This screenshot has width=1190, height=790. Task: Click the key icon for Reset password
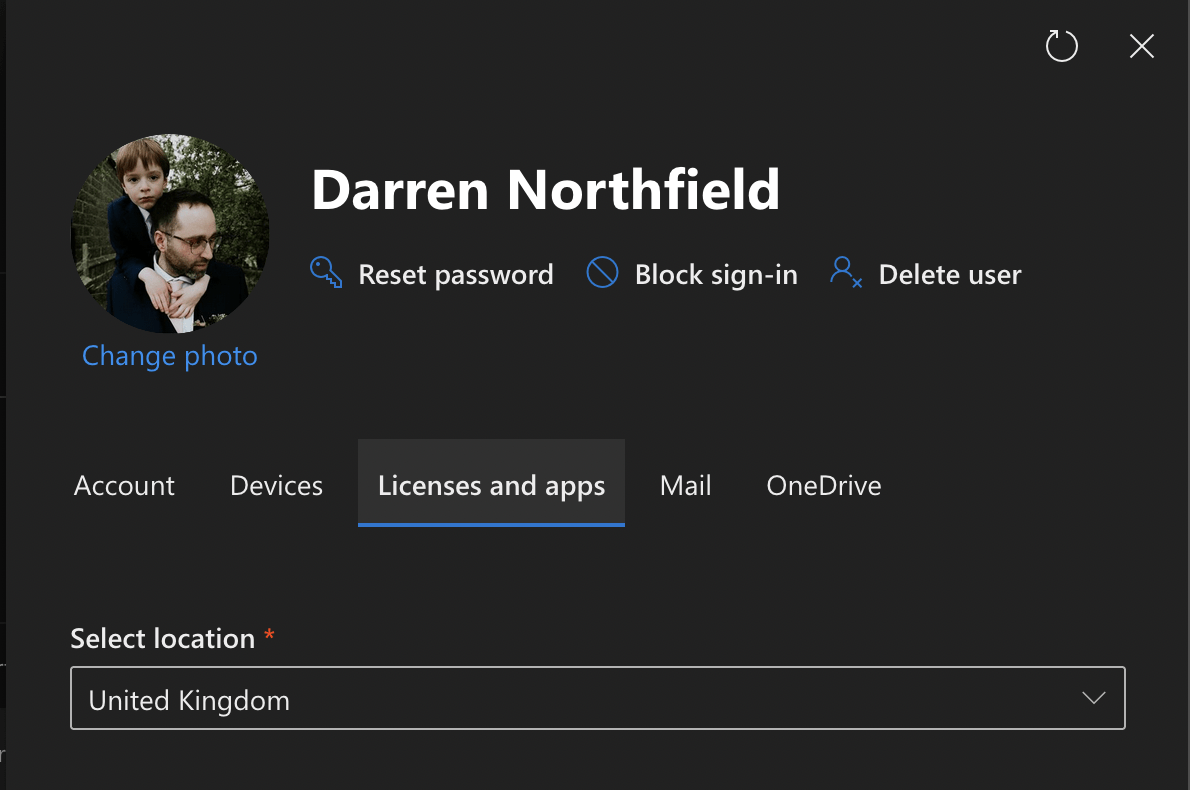pos(326,273)
